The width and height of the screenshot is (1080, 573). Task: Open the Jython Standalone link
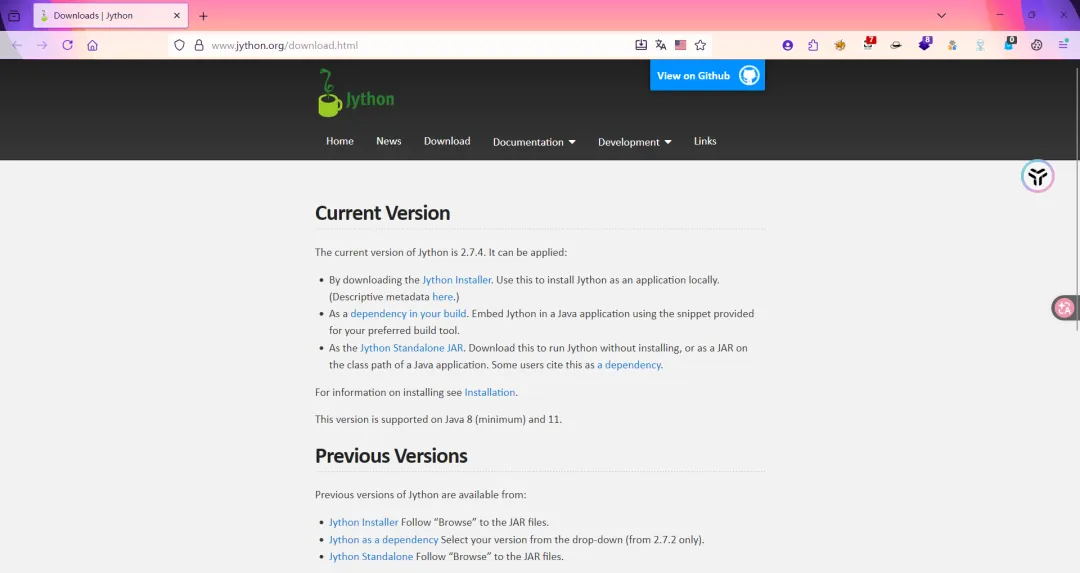coord(371,557)
